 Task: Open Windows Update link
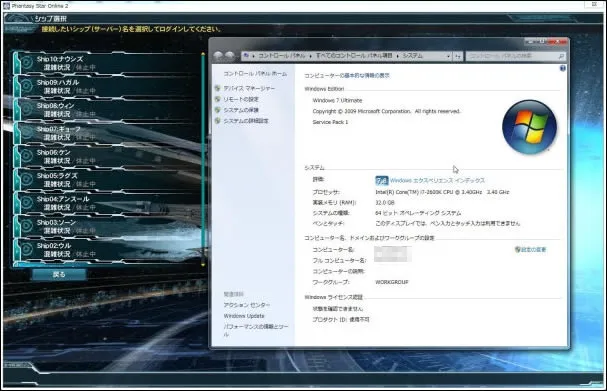point(244,316)
